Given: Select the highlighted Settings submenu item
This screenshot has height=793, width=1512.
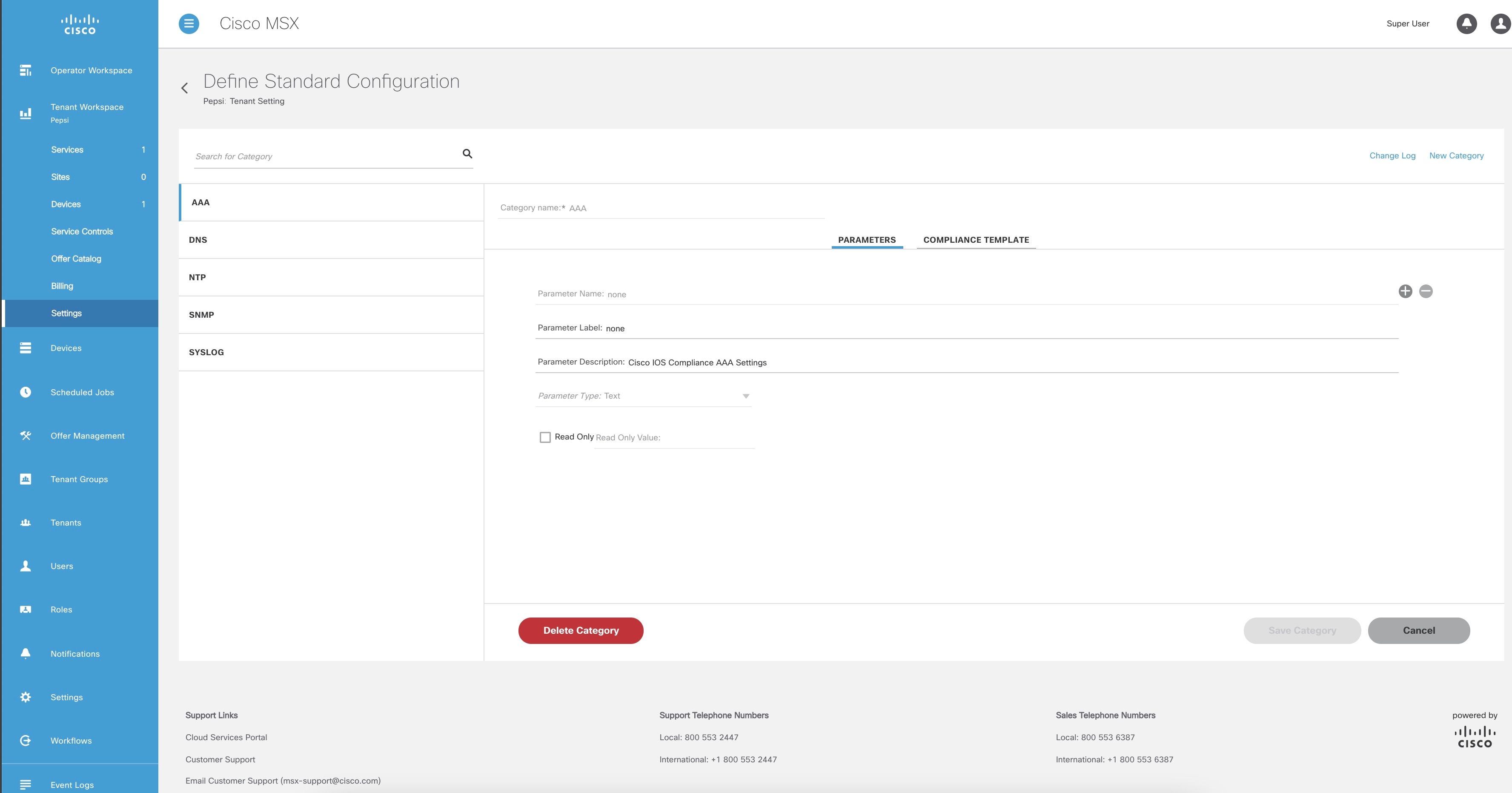Looking at the screenshot, I should click(x=80, y=313).
